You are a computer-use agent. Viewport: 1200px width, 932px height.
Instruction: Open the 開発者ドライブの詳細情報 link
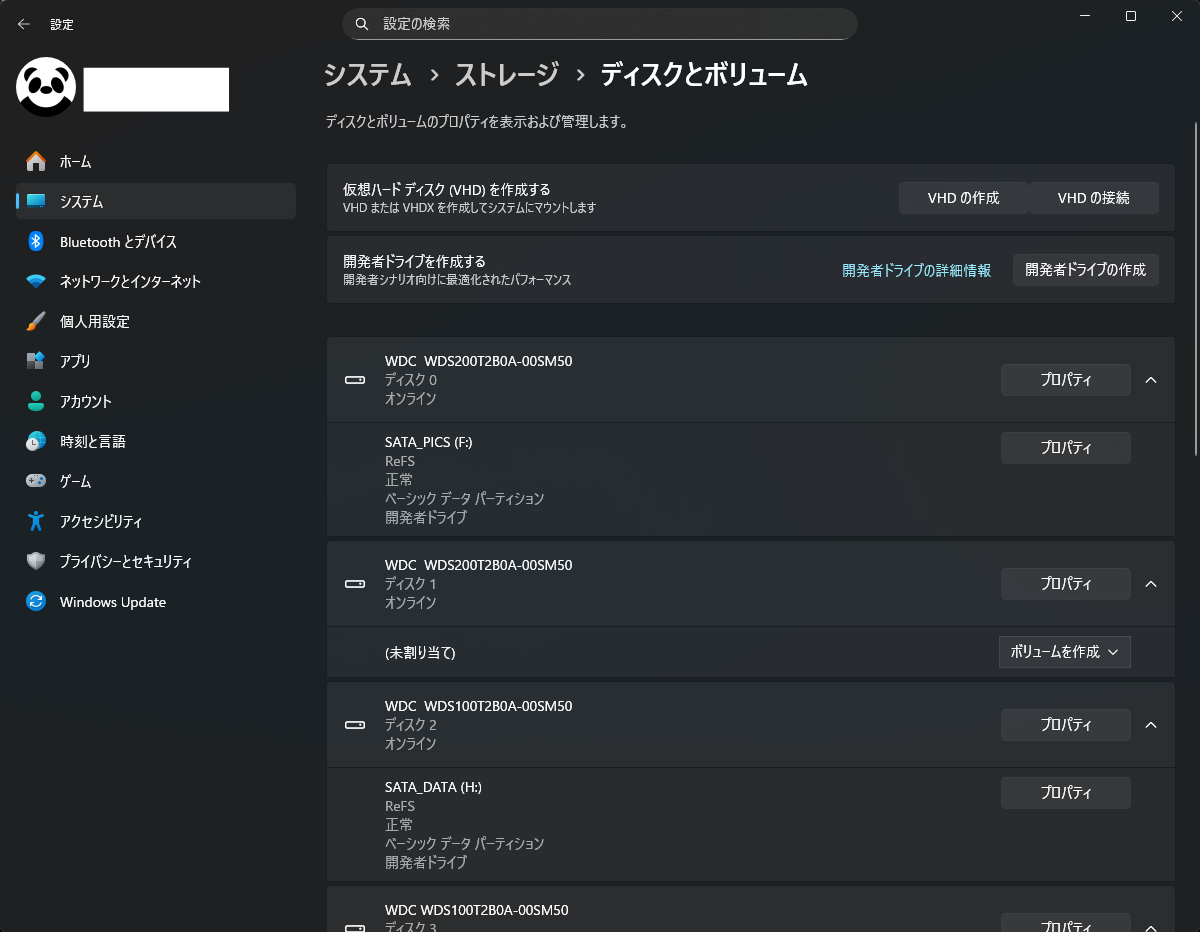pos(916,270)
